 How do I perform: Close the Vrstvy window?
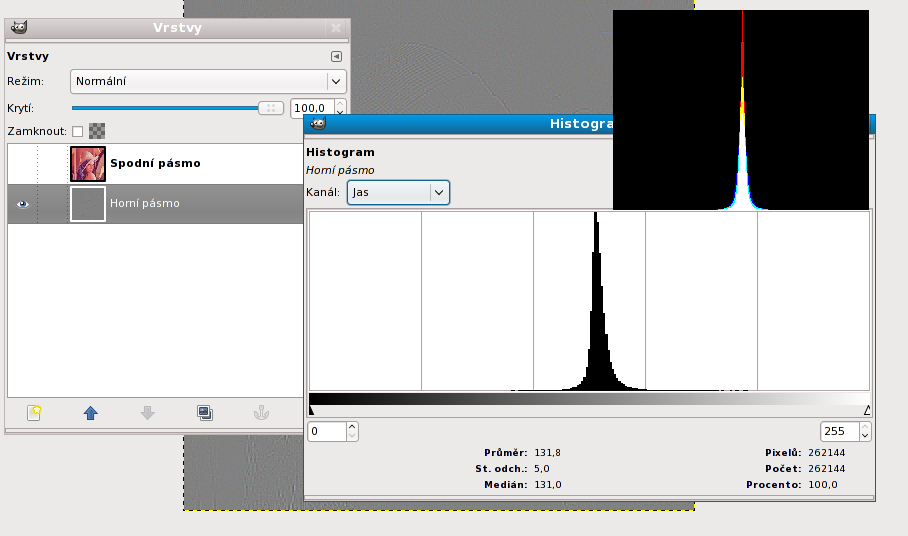click(336, 27)
